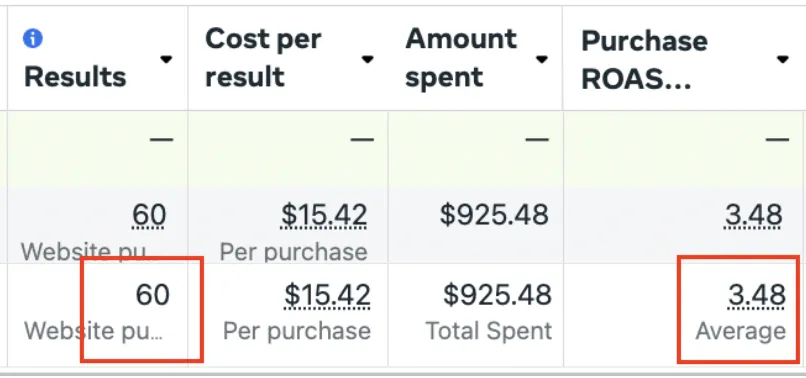Image resolution: width=806 pixels, height=378 pixels.
Task: Click the dash in the green Results cell
Action: click(161, 139)
